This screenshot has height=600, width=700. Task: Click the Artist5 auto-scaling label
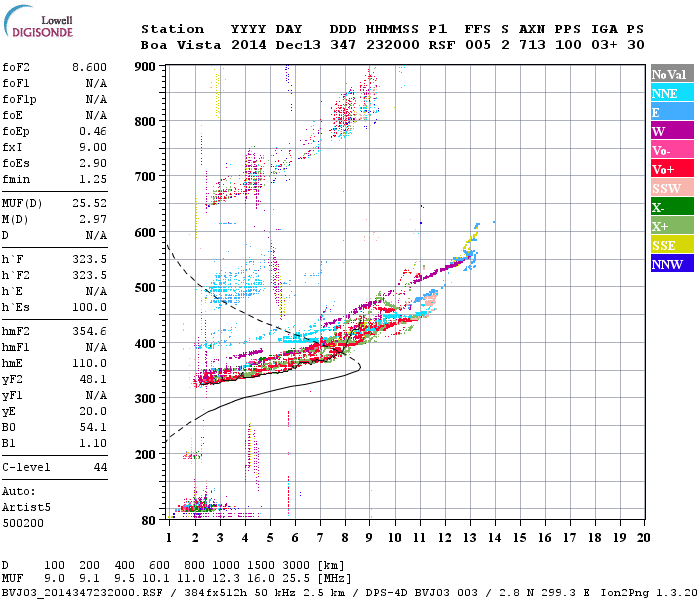pyautogui.click(x=26, y=508)
